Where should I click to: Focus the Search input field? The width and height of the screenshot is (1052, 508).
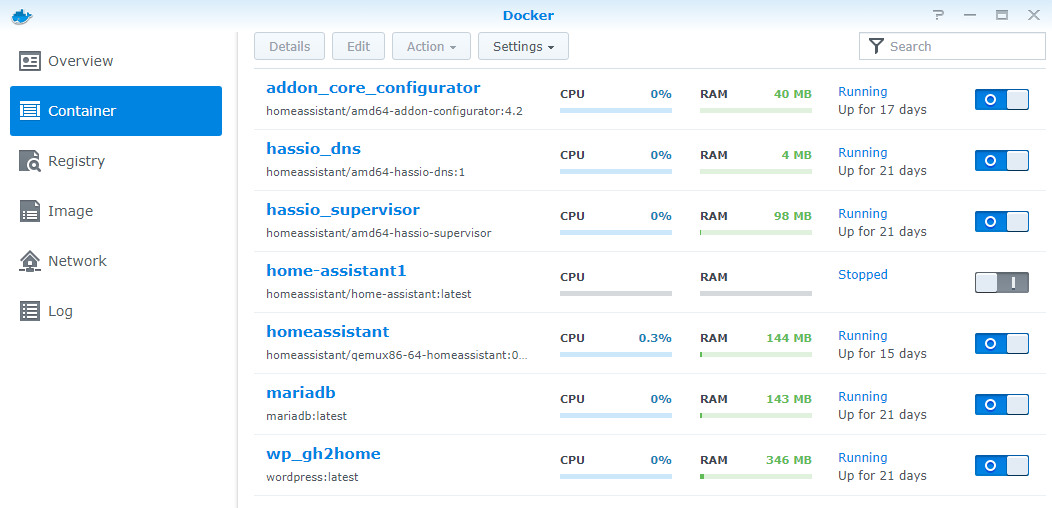(x=952, y=46)
